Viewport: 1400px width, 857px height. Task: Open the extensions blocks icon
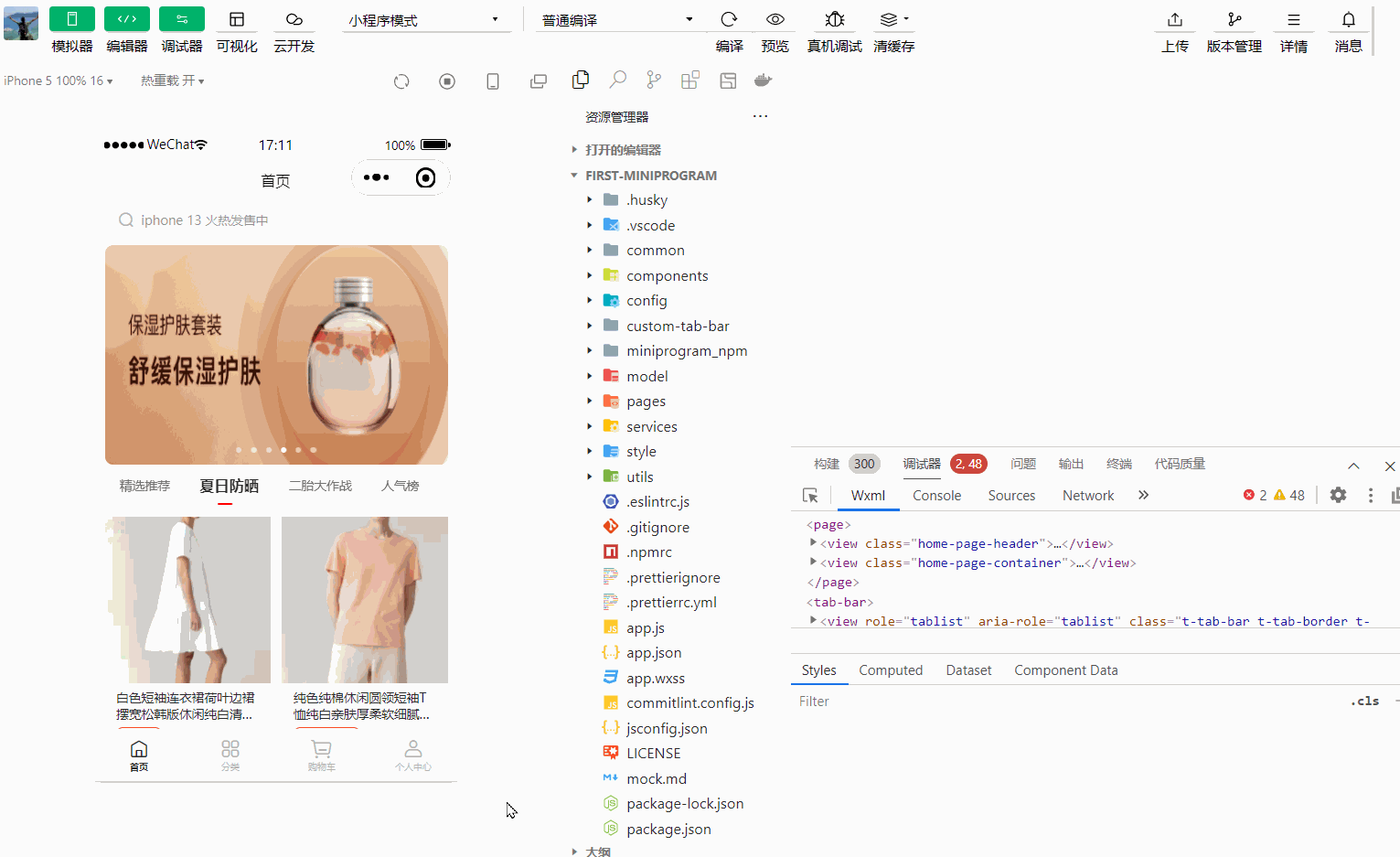pos(690,80)
